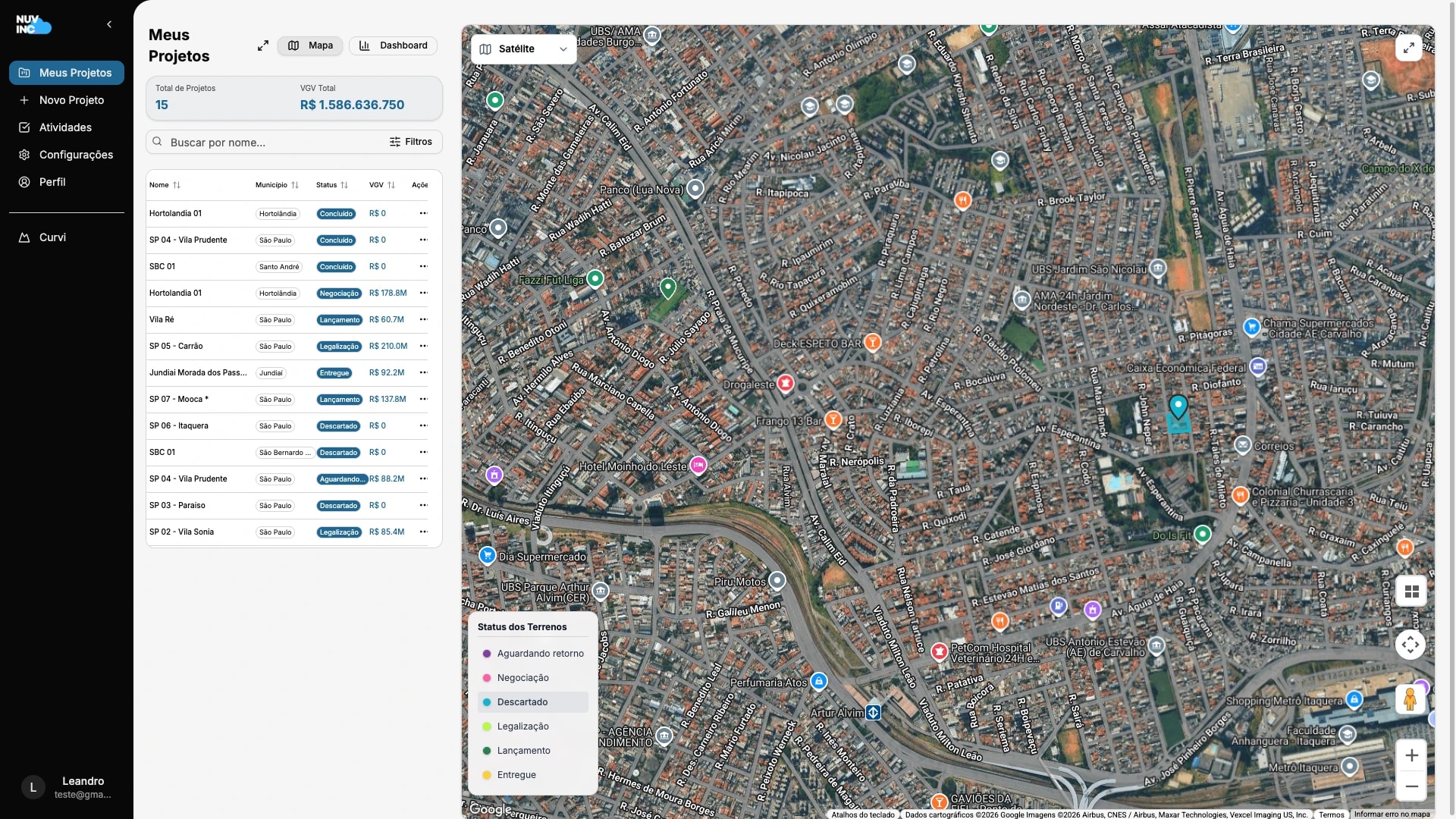Open actions menu for Vila Ré row
Viewport: 1456px width, 819px height.
[x=423, y=319]
